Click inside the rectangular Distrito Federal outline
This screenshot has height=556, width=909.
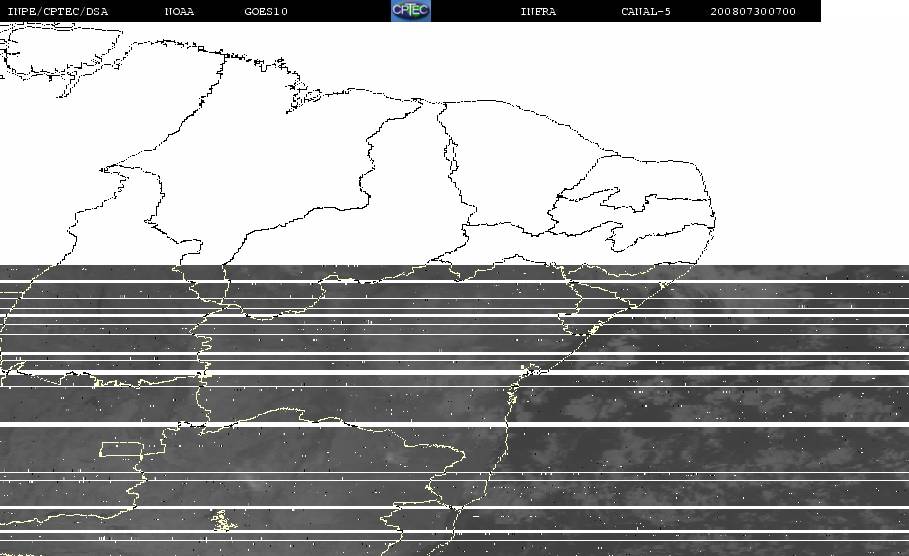(x=121, y=449)
